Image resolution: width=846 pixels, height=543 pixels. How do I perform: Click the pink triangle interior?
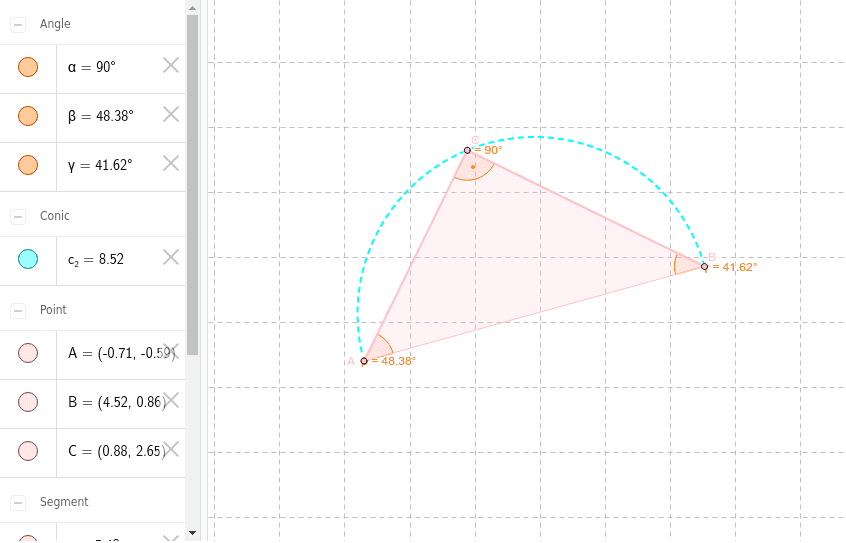(513, 259)
